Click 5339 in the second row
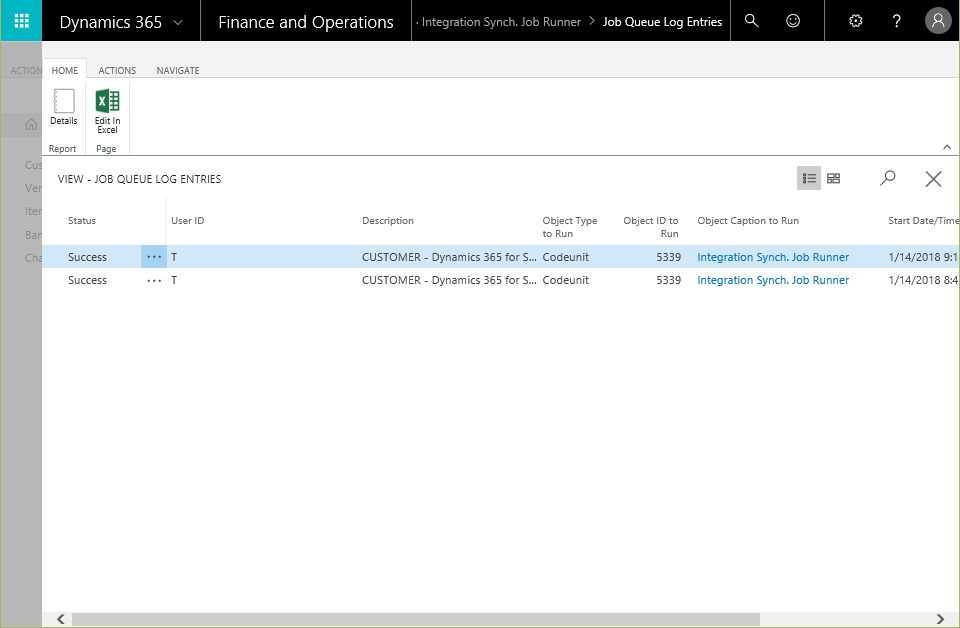960x628 pixels. (x=668, y=280)
